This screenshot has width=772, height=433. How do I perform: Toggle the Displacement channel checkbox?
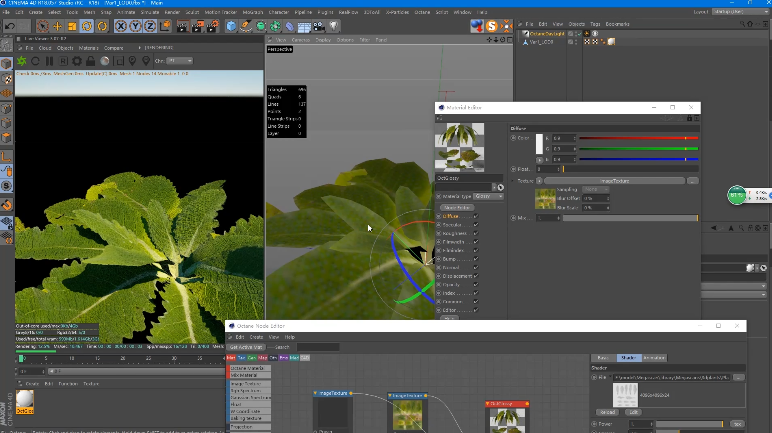tap(476, 276)
